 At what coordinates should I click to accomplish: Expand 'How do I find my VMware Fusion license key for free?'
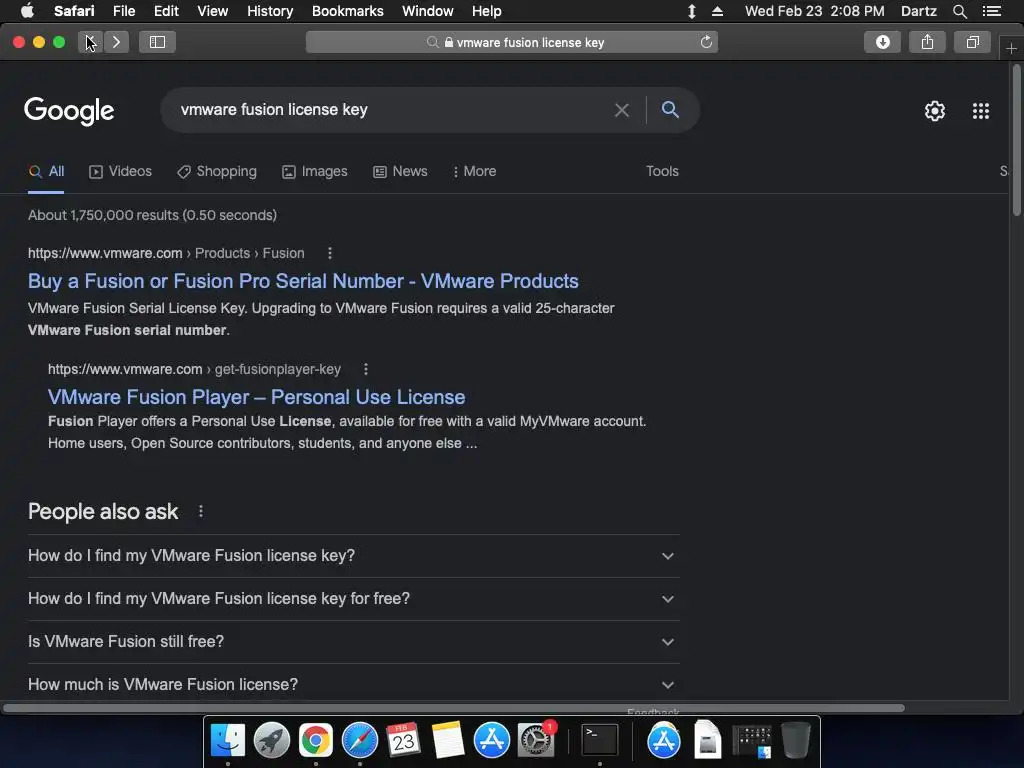(353, 599)
